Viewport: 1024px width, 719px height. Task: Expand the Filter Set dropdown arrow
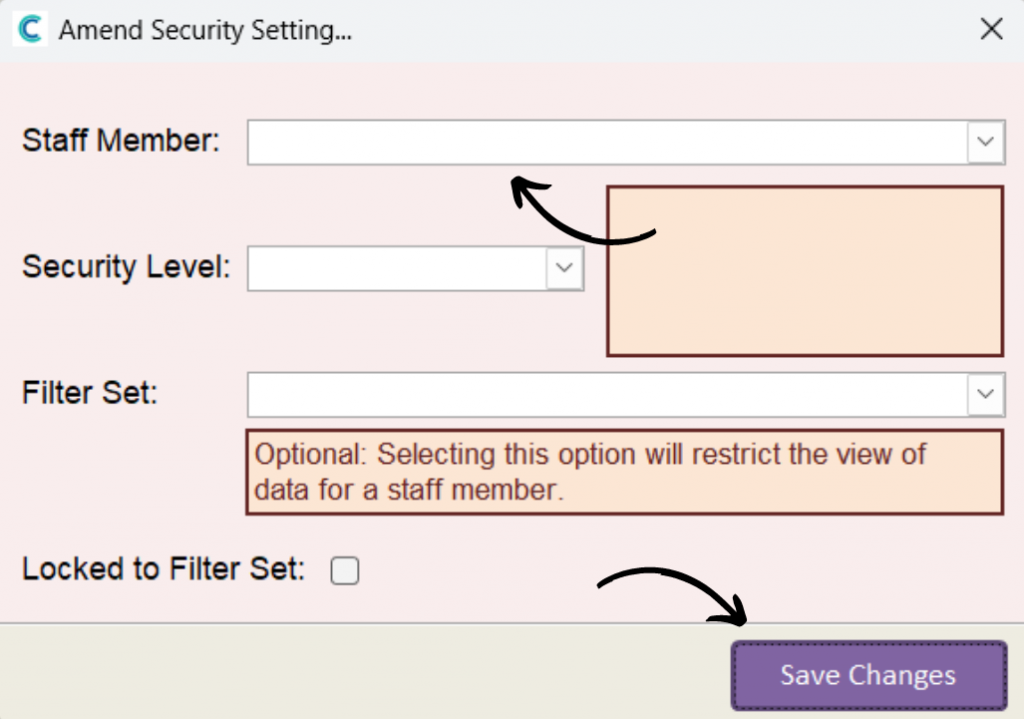985,394
